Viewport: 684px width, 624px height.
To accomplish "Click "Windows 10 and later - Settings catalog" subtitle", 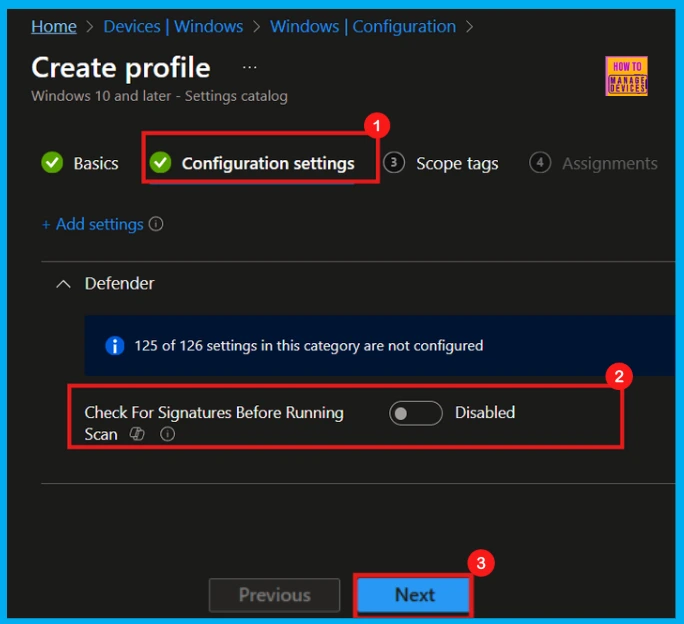I will [160, 96].
